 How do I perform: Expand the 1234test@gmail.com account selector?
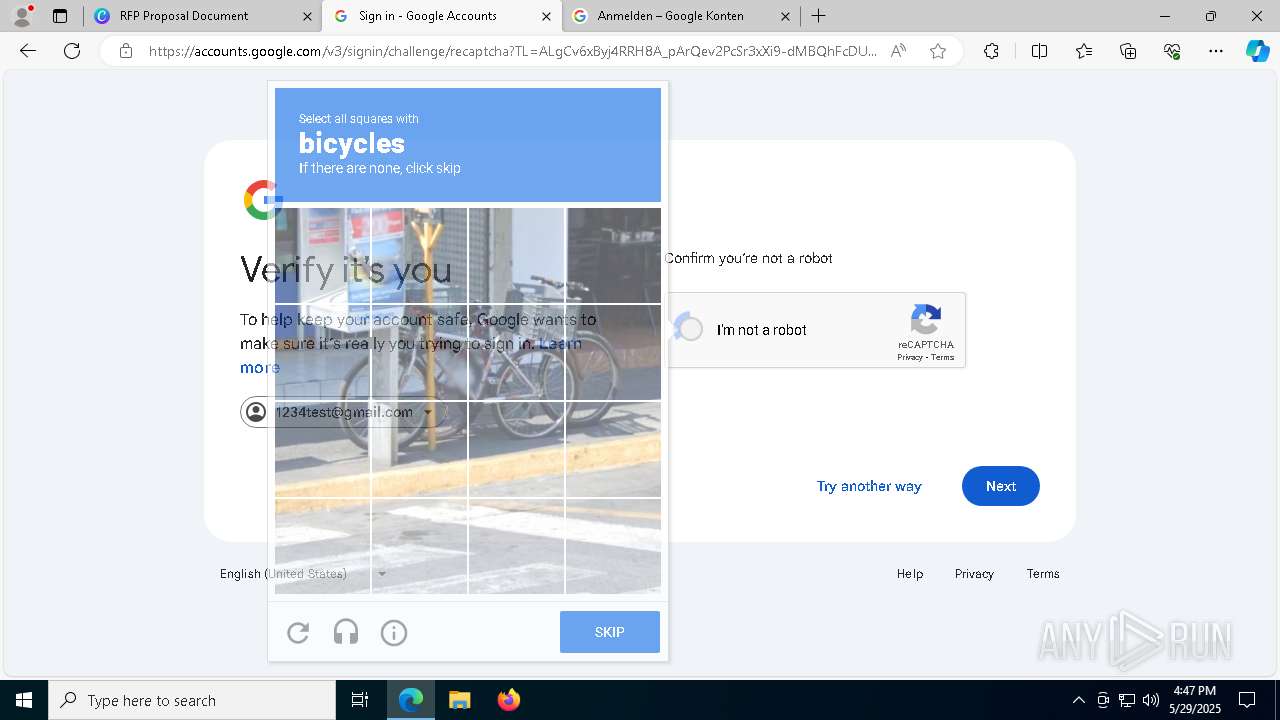[343, 412]
